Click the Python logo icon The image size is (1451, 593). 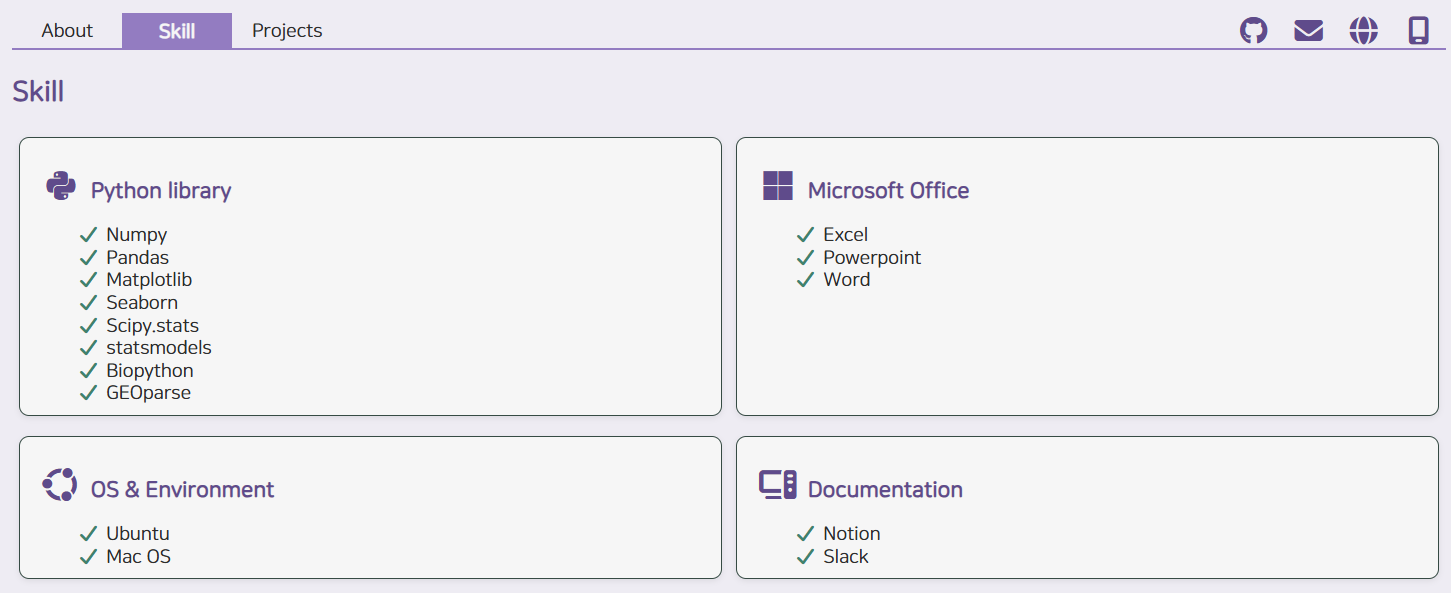(61, 186)
